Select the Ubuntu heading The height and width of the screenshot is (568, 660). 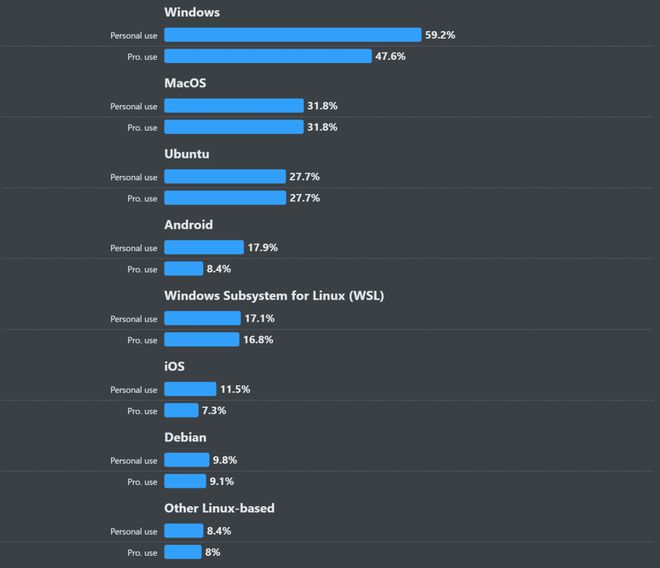(x=186, y=154)
